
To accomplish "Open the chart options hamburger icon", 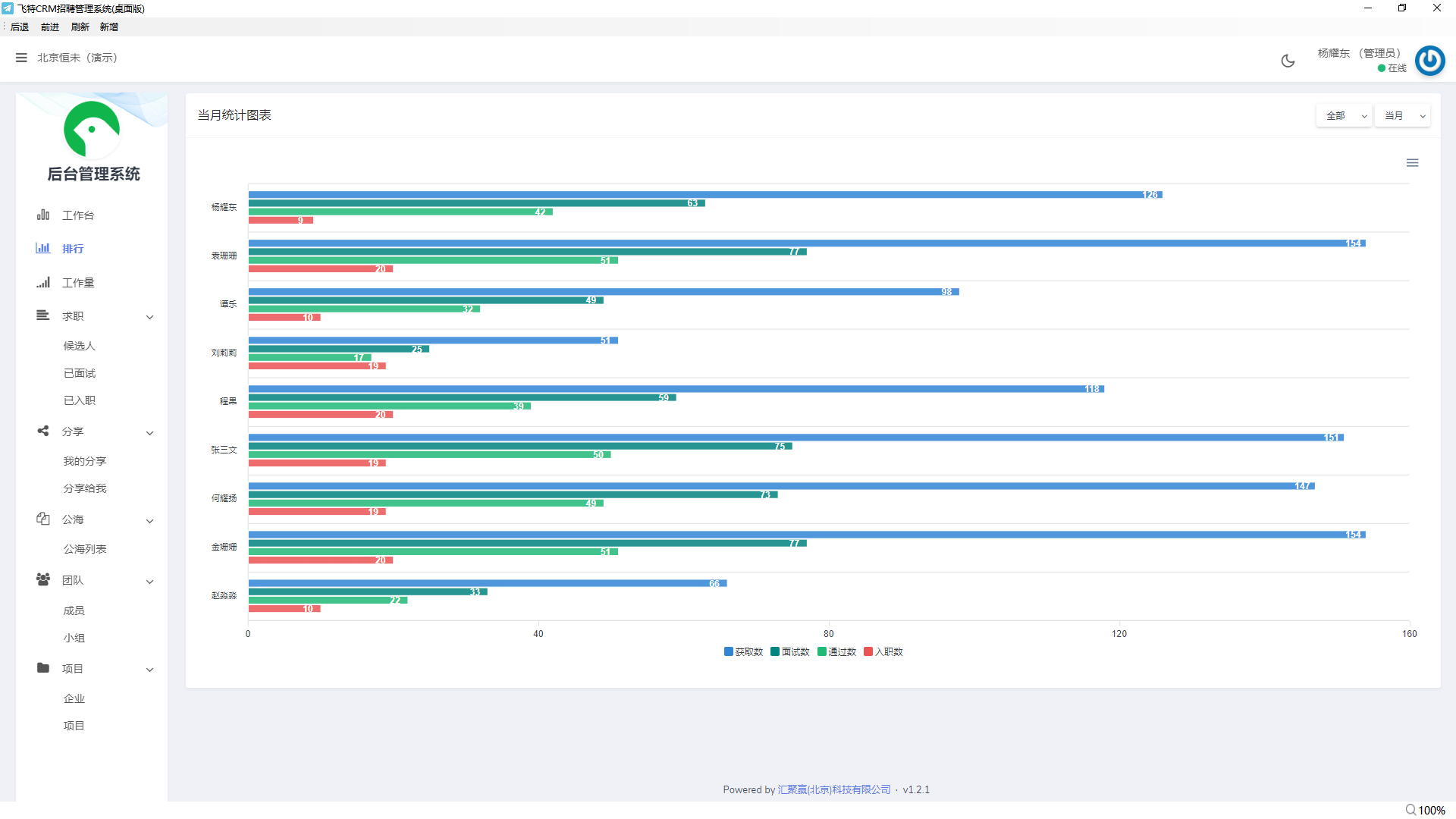I will point(1412,163).
